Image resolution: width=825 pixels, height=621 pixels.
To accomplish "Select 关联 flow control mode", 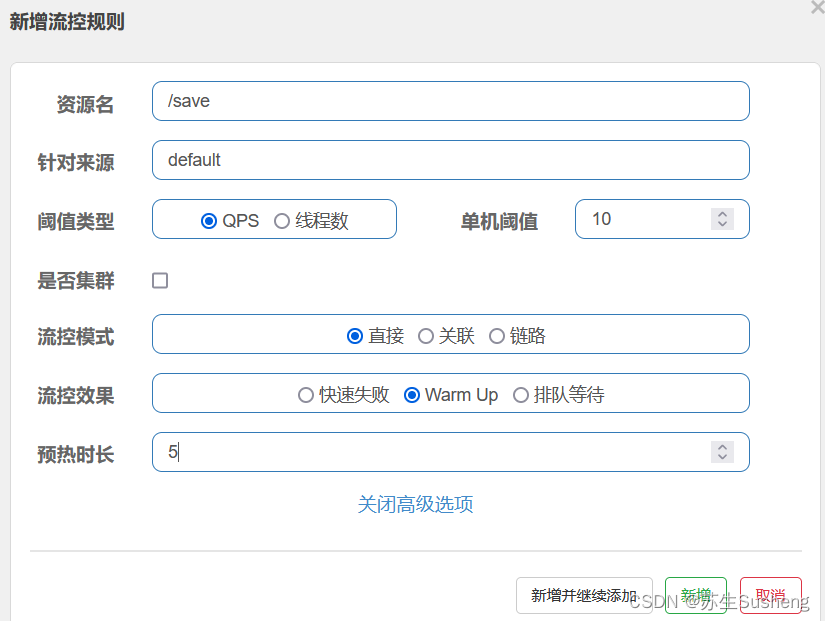I will [x=426, y=336].
